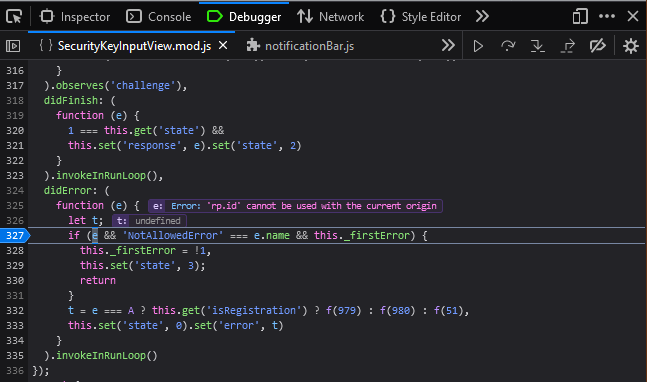Toggle breakpoint on line 327

coord(15,236)
